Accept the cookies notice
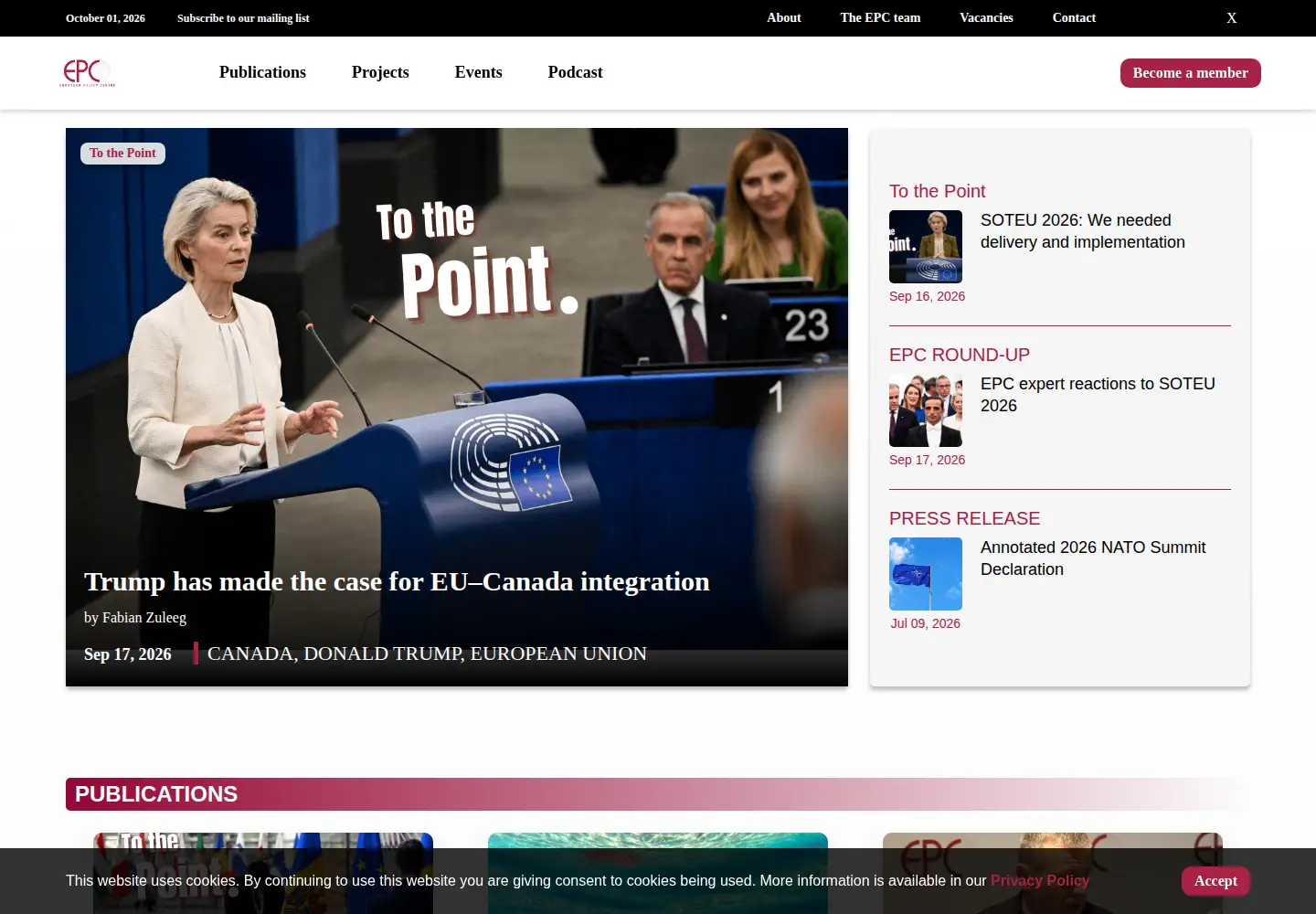 [x=1215, y=881]
